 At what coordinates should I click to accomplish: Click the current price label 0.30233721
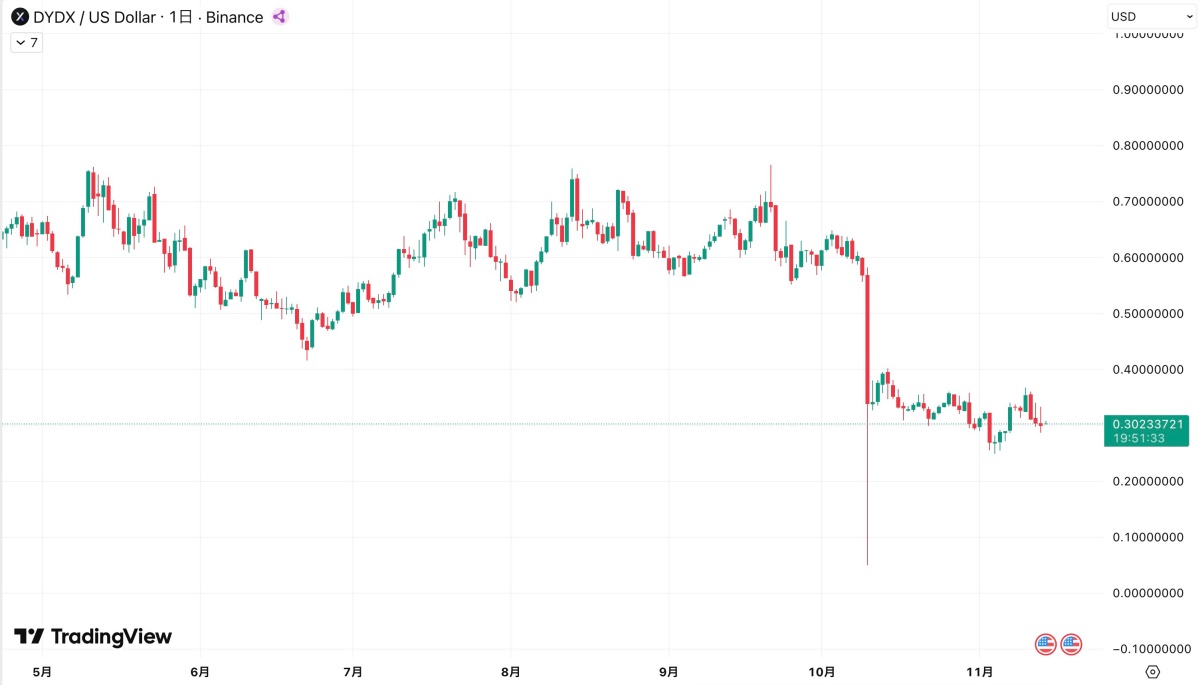point(1147,424)
